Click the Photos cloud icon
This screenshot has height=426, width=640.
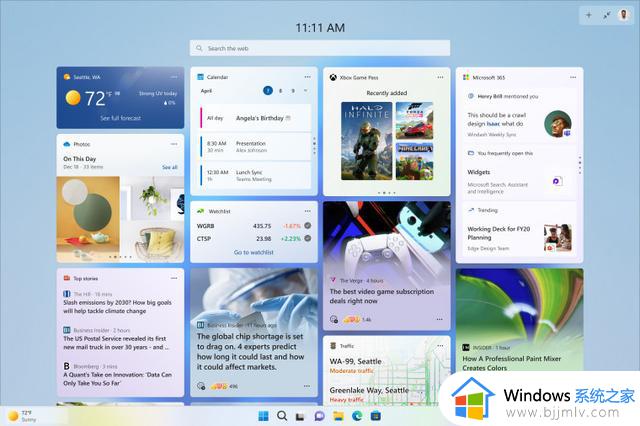coord(67,144)
